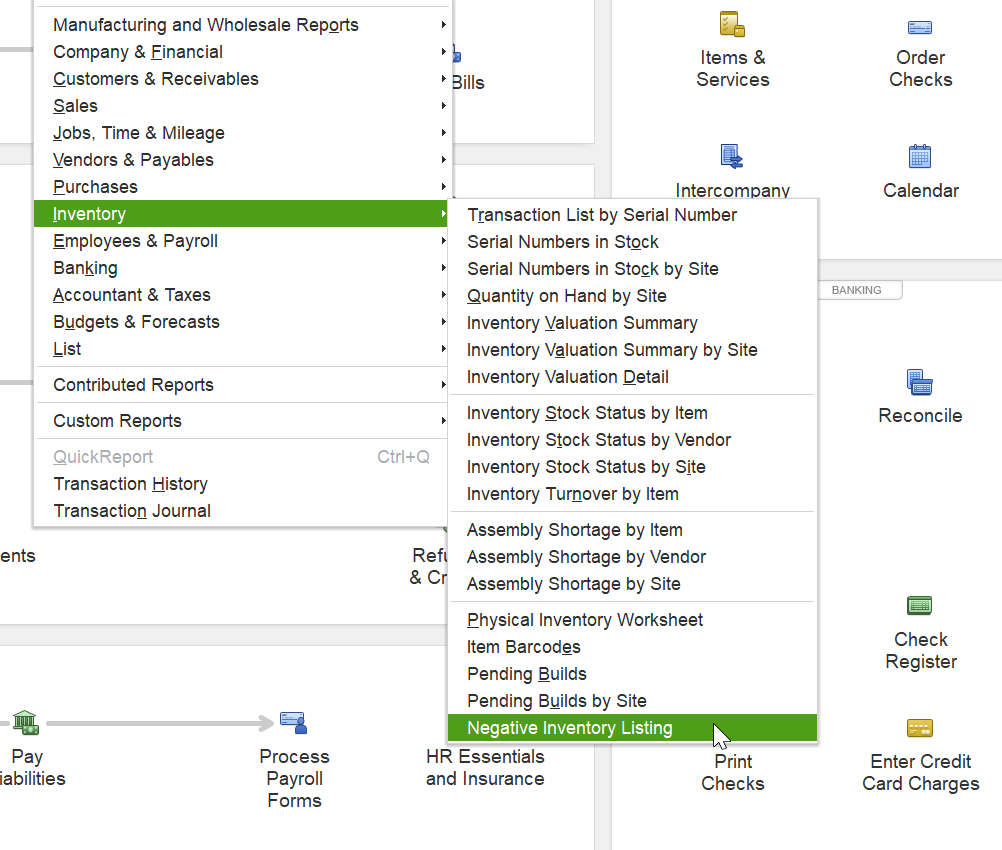The width and height of the screenshot is (1002, 850).
Task: Open Quantity on Hand by Site report
Action: point(633,296)
